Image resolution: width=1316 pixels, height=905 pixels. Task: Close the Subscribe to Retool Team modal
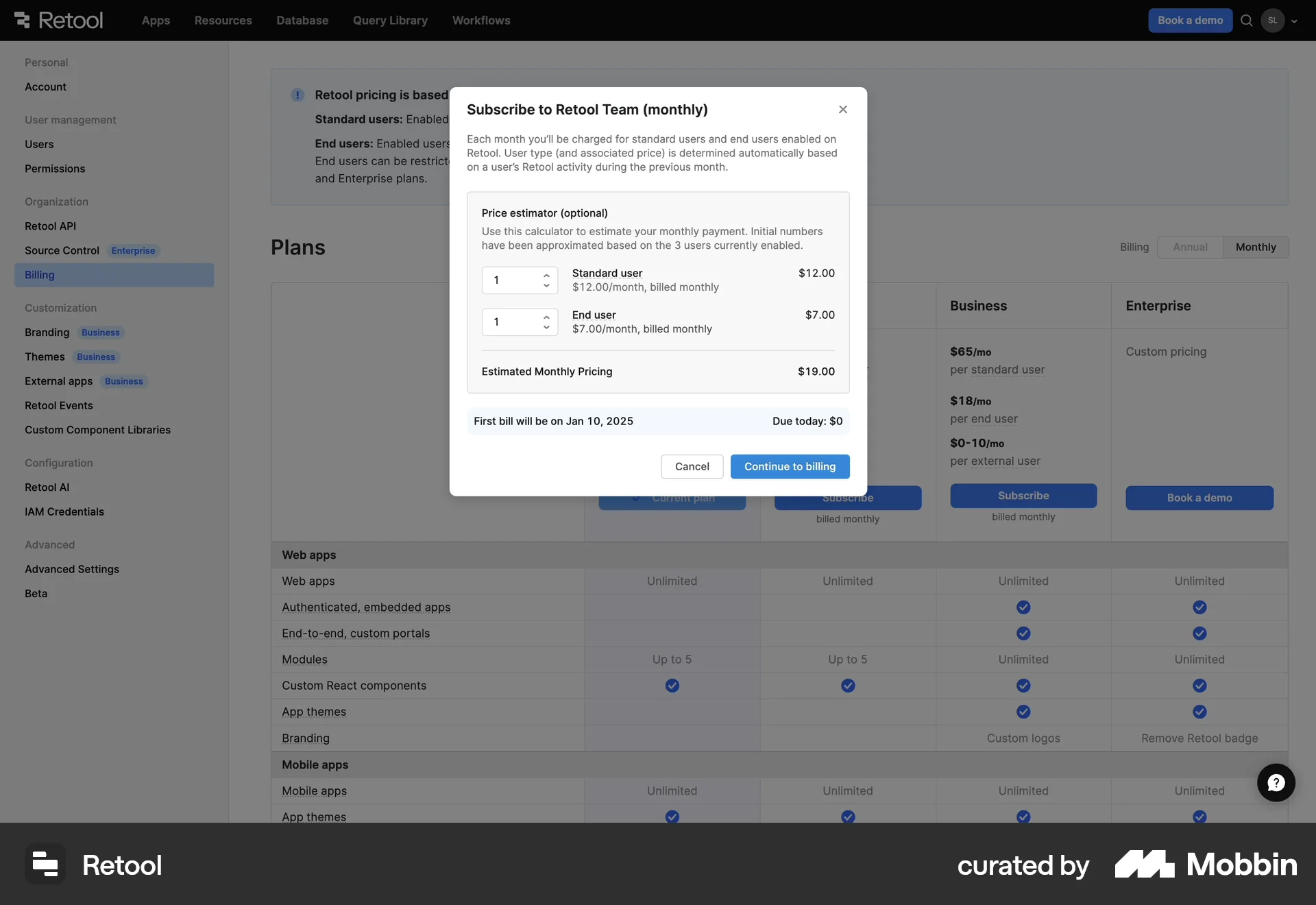842,109
